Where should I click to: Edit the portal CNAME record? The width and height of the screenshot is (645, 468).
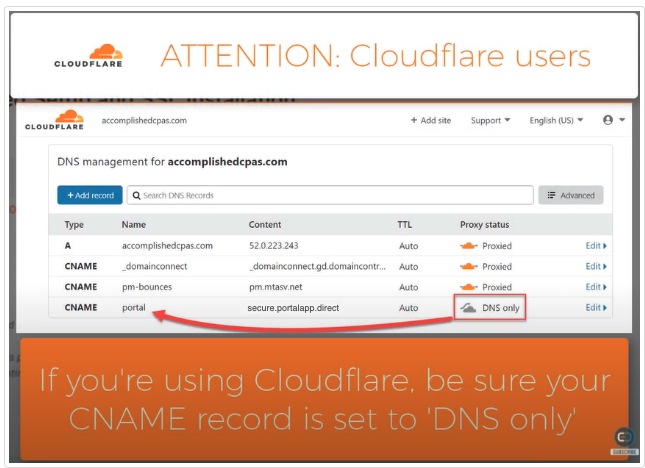pos(596,307)
